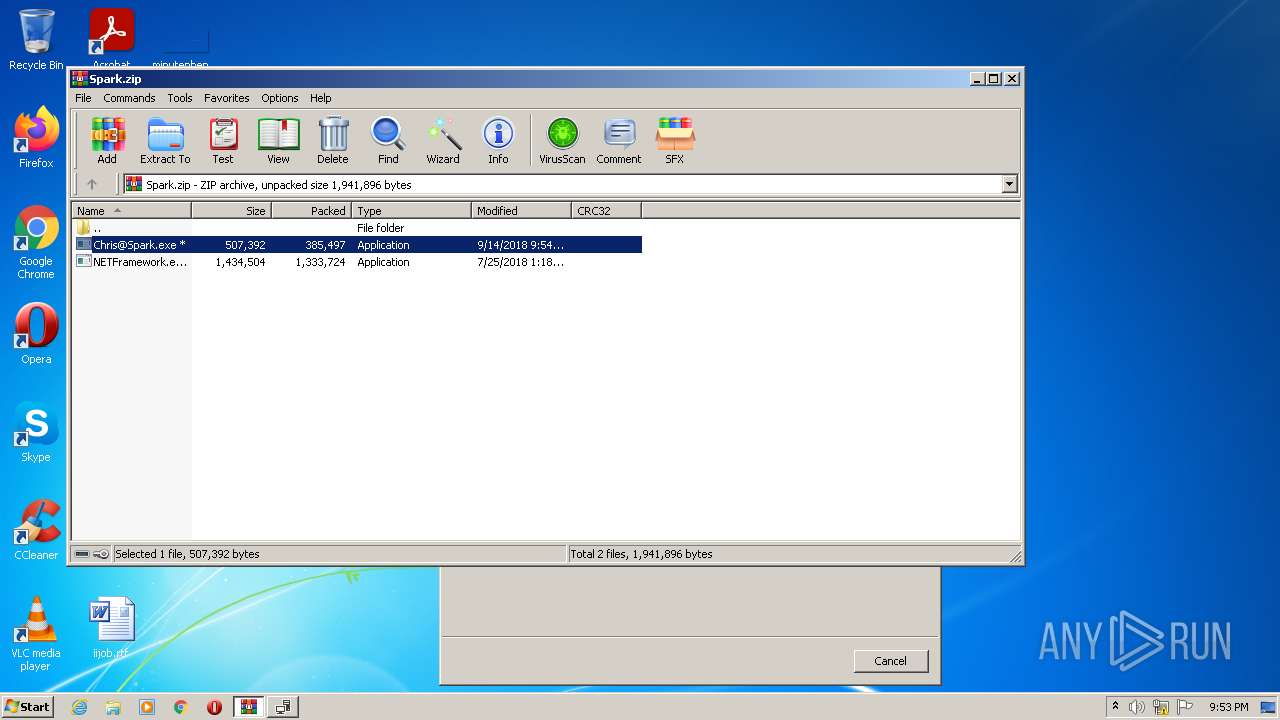Screen dimensions: 1280x720
Task: Sort by Type column header
Action: tap(411, 210)
